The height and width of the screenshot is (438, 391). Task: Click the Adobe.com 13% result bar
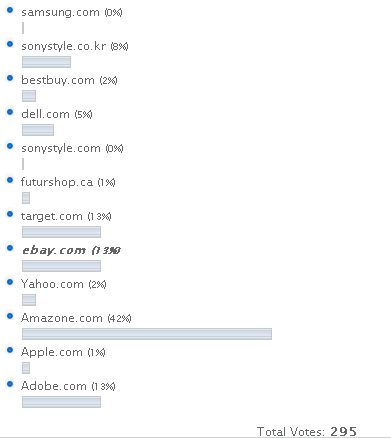click(61, 402)
